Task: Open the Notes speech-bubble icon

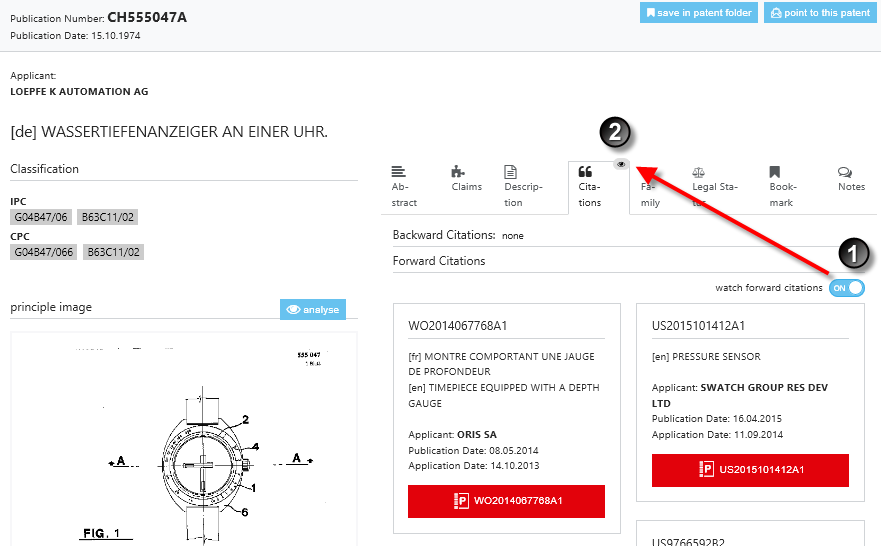Action: [845, 172]
